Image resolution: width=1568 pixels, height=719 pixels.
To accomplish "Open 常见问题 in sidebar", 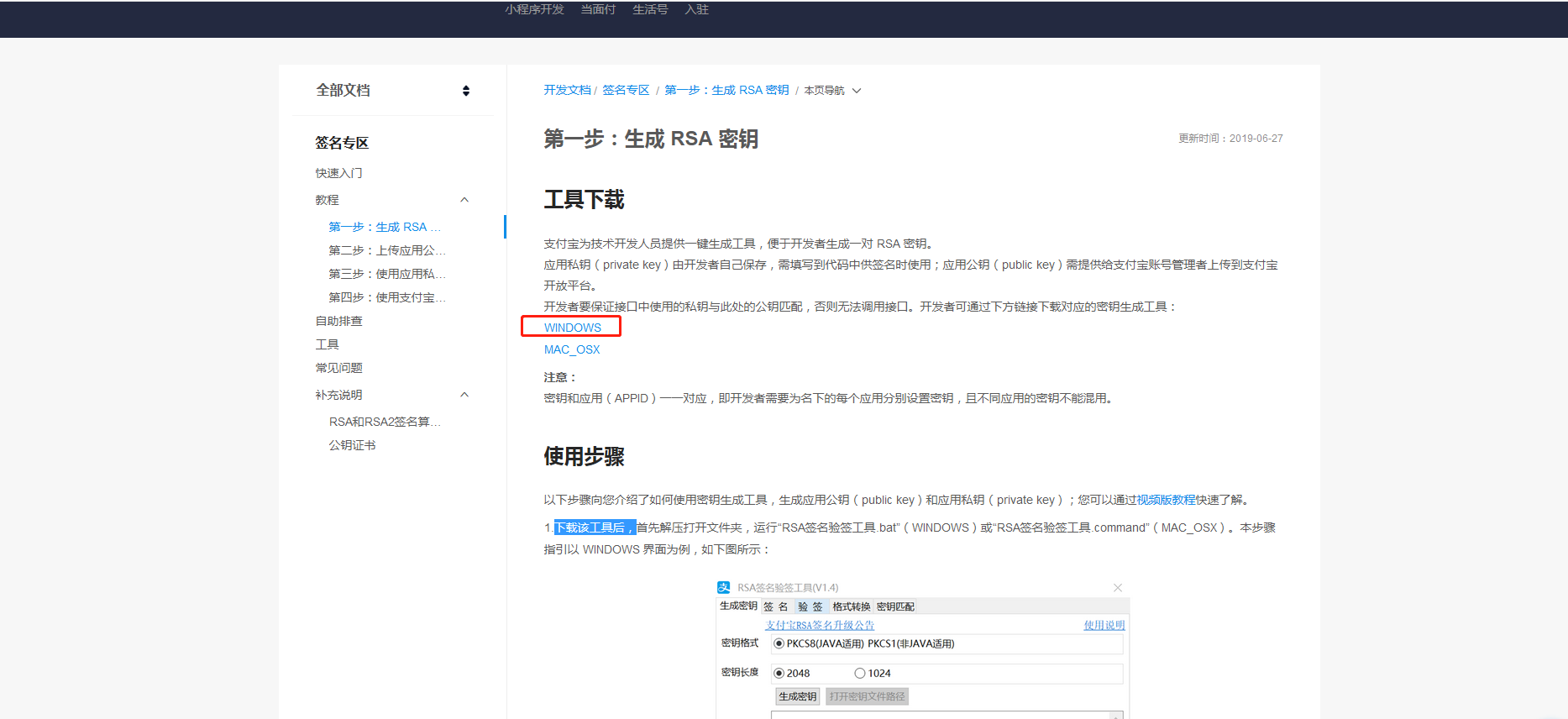I will (339, 368).
